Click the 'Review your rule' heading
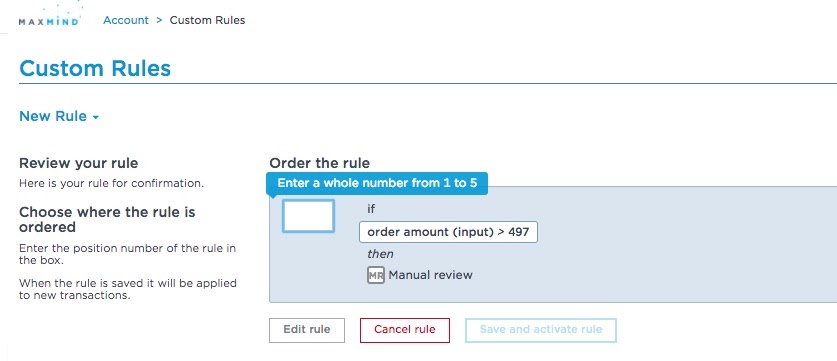This screenshot has width=837, height=361. 78,163
